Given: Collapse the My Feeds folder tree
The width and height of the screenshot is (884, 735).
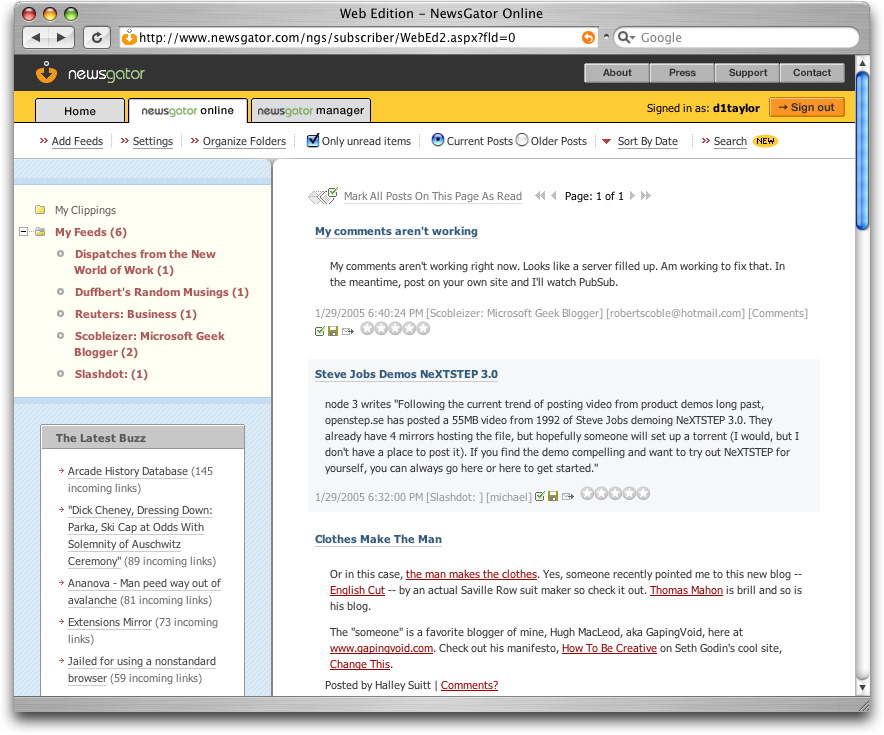Looking at the screenshot, I should pos(23,232).
